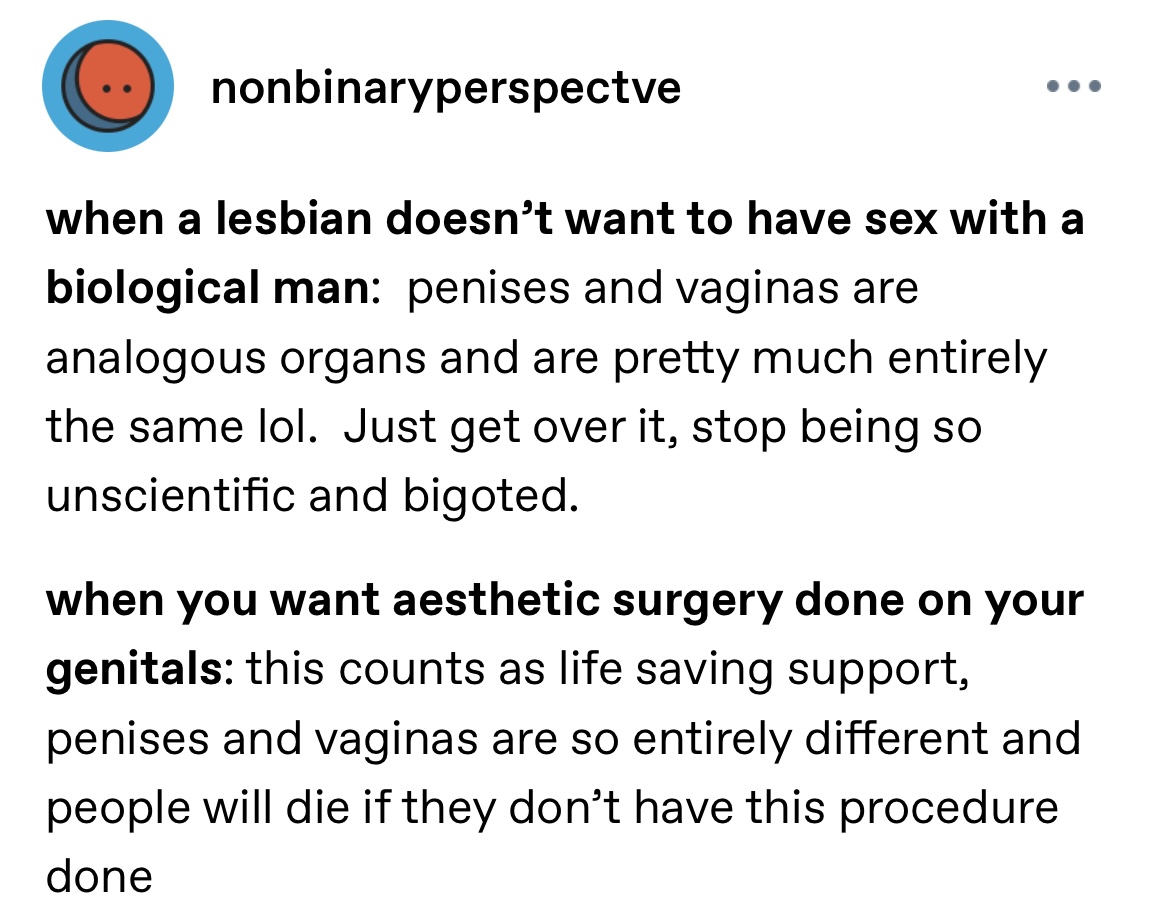Image resolution: width=1170 pixels, height=919 pixels.
Task: Click the line 'penises and vaginas are so entirely different'
Action: (563, 738)
